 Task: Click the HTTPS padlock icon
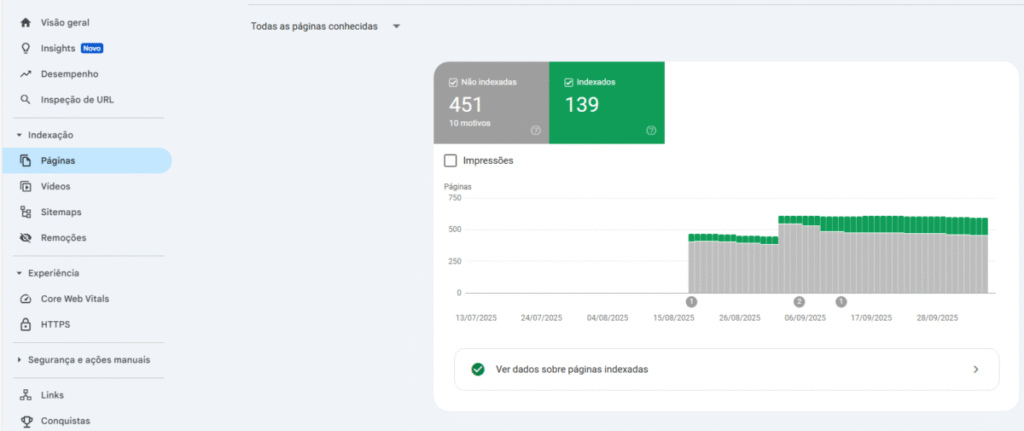(26, 325)
